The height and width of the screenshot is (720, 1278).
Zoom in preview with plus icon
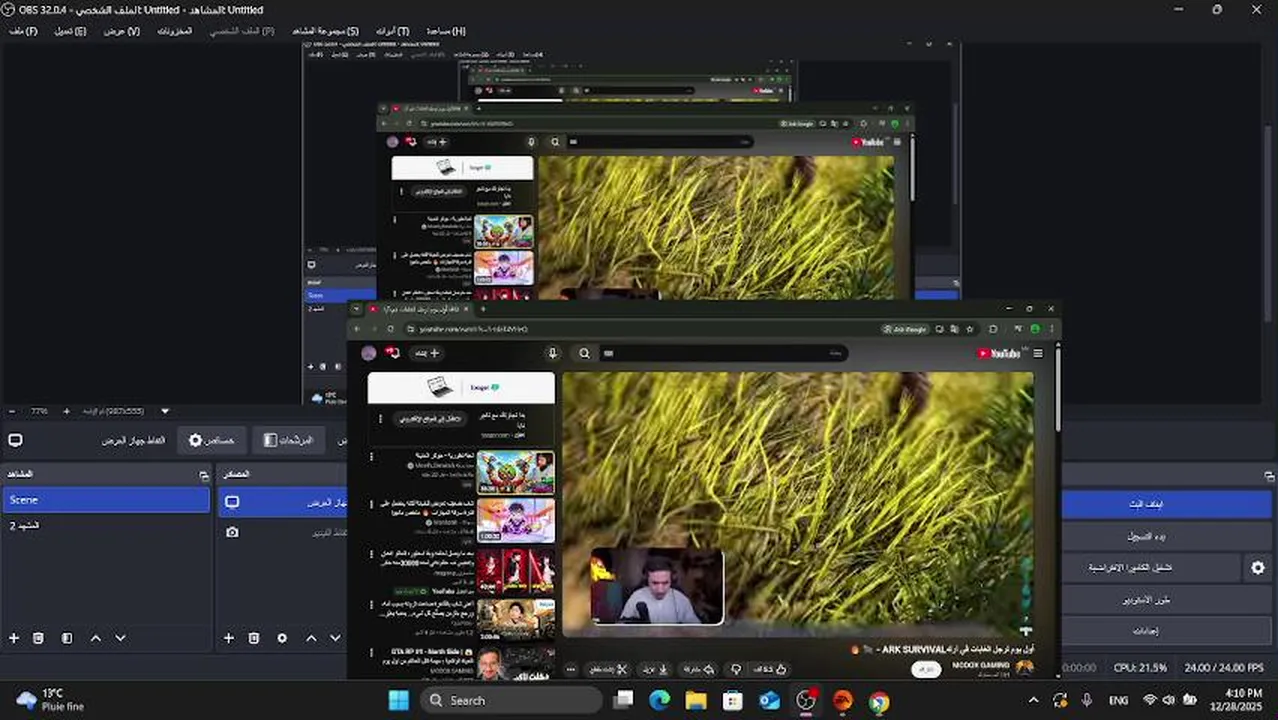coord(66,411)
